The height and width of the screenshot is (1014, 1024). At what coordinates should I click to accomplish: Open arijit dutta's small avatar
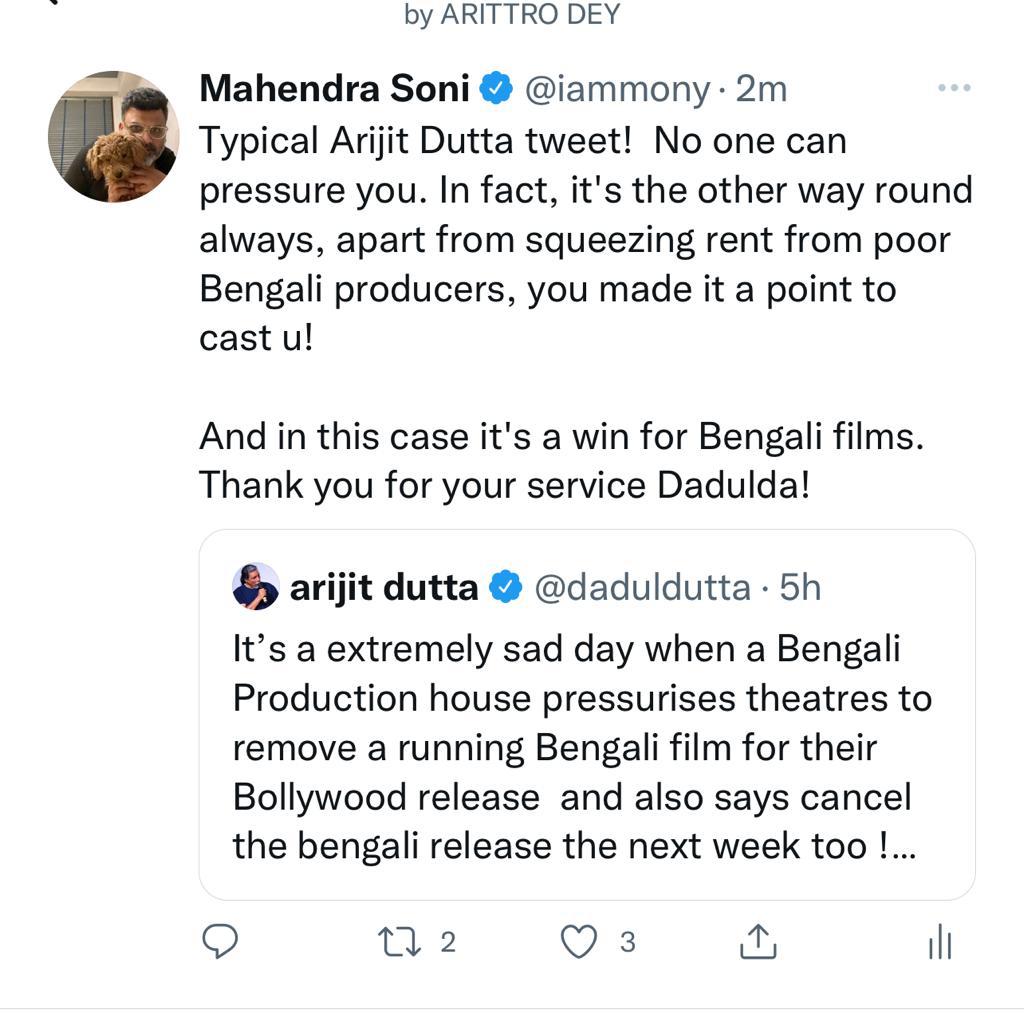point(256,586)
